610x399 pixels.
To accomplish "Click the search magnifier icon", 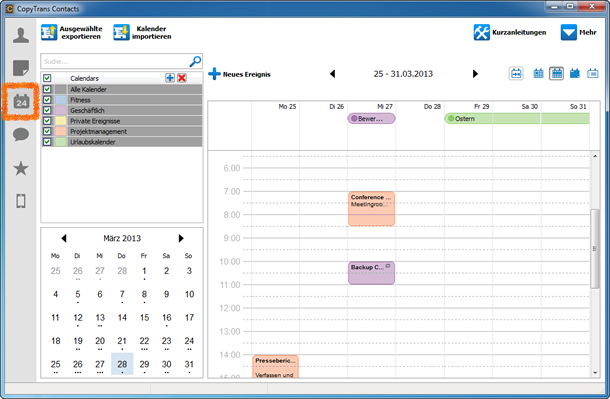I will [195, 61].
